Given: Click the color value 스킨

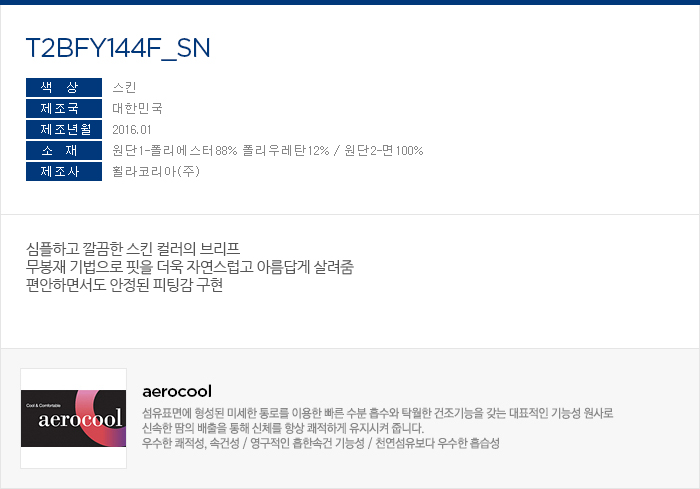Looking at the screenshot, I should coord(124,87).
